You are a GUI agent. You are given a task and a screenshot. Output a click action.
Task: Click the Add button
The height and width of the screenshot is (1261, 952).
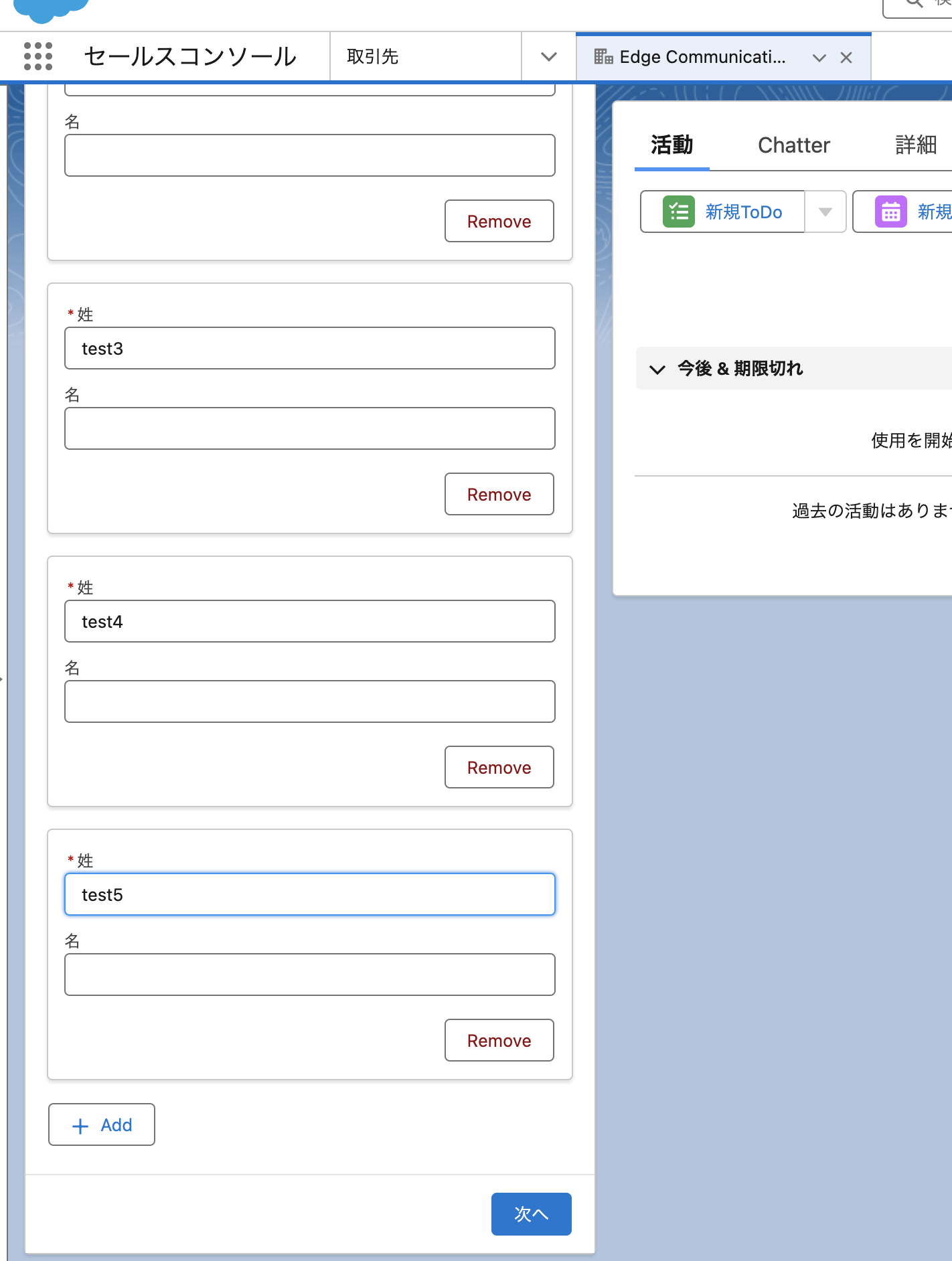[102, 1124]
